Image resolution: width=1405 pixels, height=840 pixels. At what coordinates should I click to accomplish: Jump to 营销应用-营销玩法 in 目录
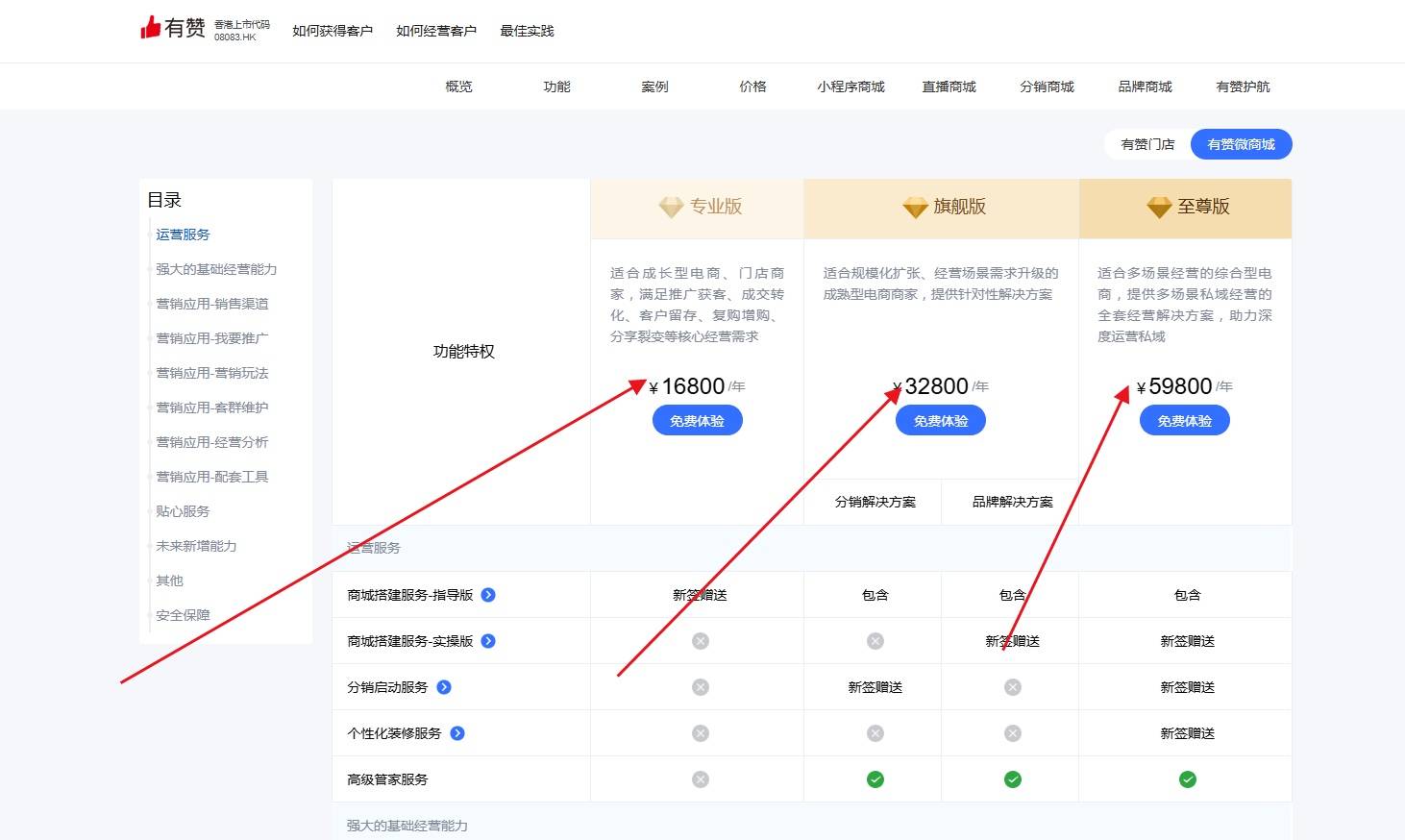click(212, 373)
